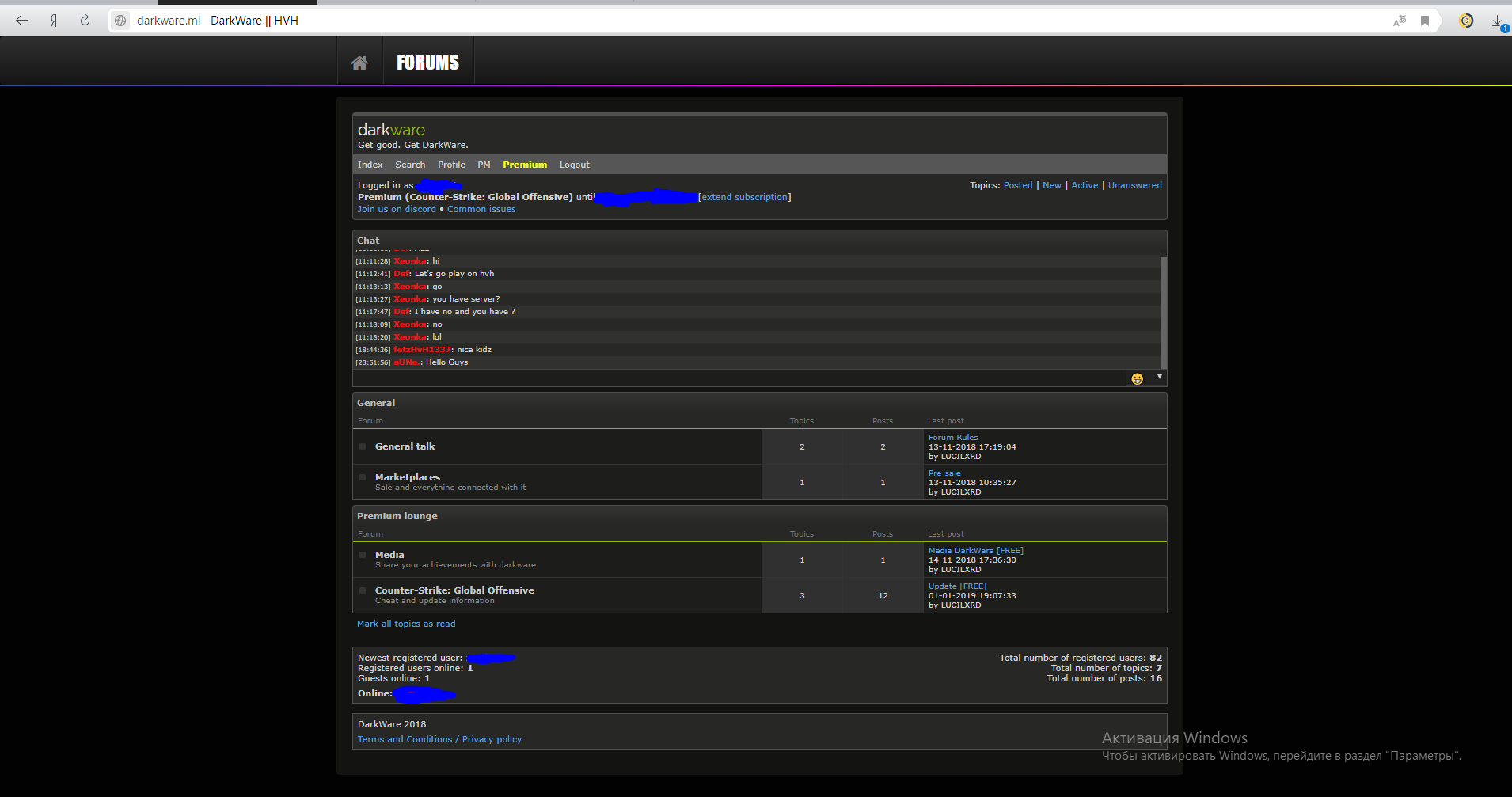The image size is (1512, 797).
Task: Click timestamp "01-01-2019 19:07:33"
Action: pyautogui.click(x=972, y=595)
